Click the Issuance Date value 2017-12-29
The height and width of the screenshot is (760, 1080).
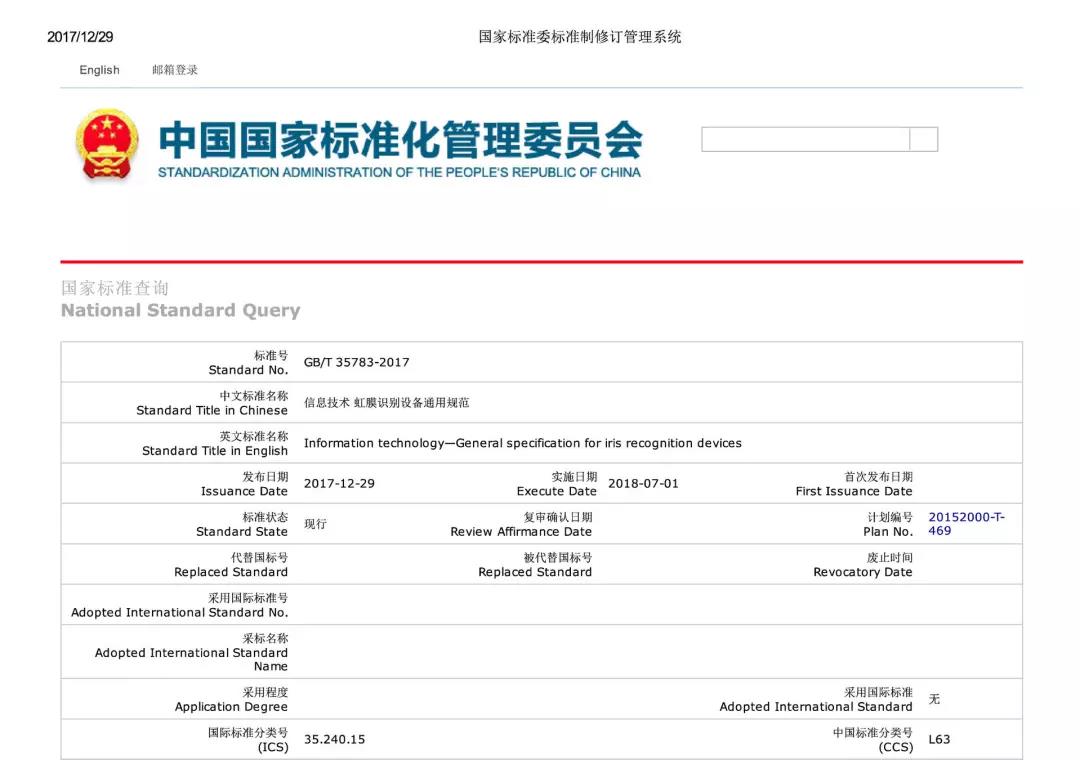339,483
